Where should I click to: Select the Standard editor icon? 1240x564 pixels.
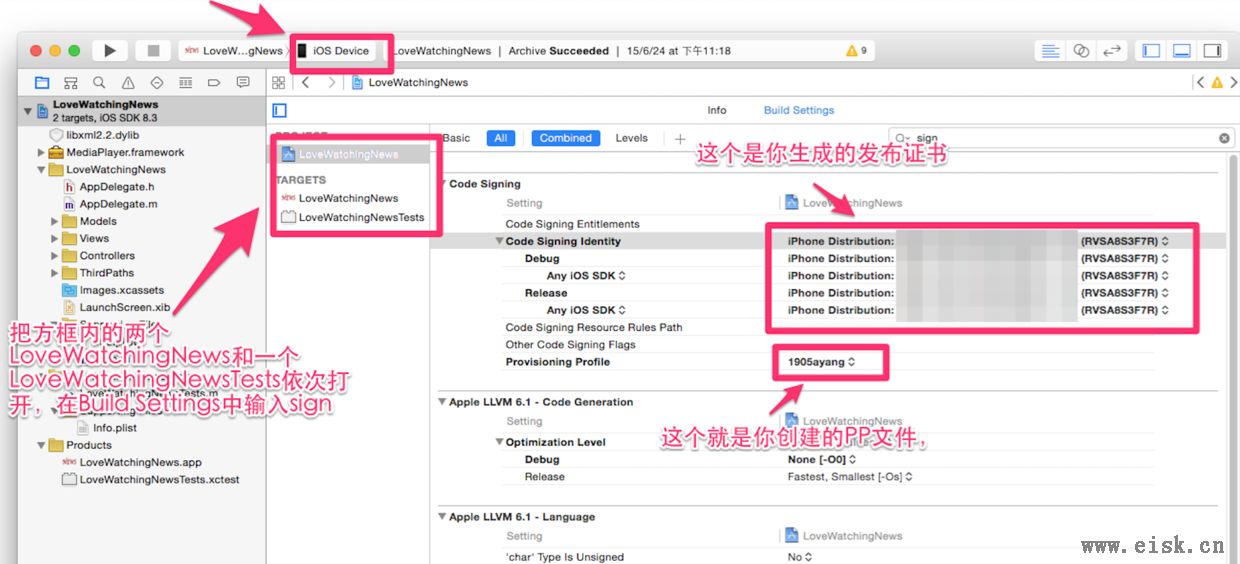coord(1050,50)
